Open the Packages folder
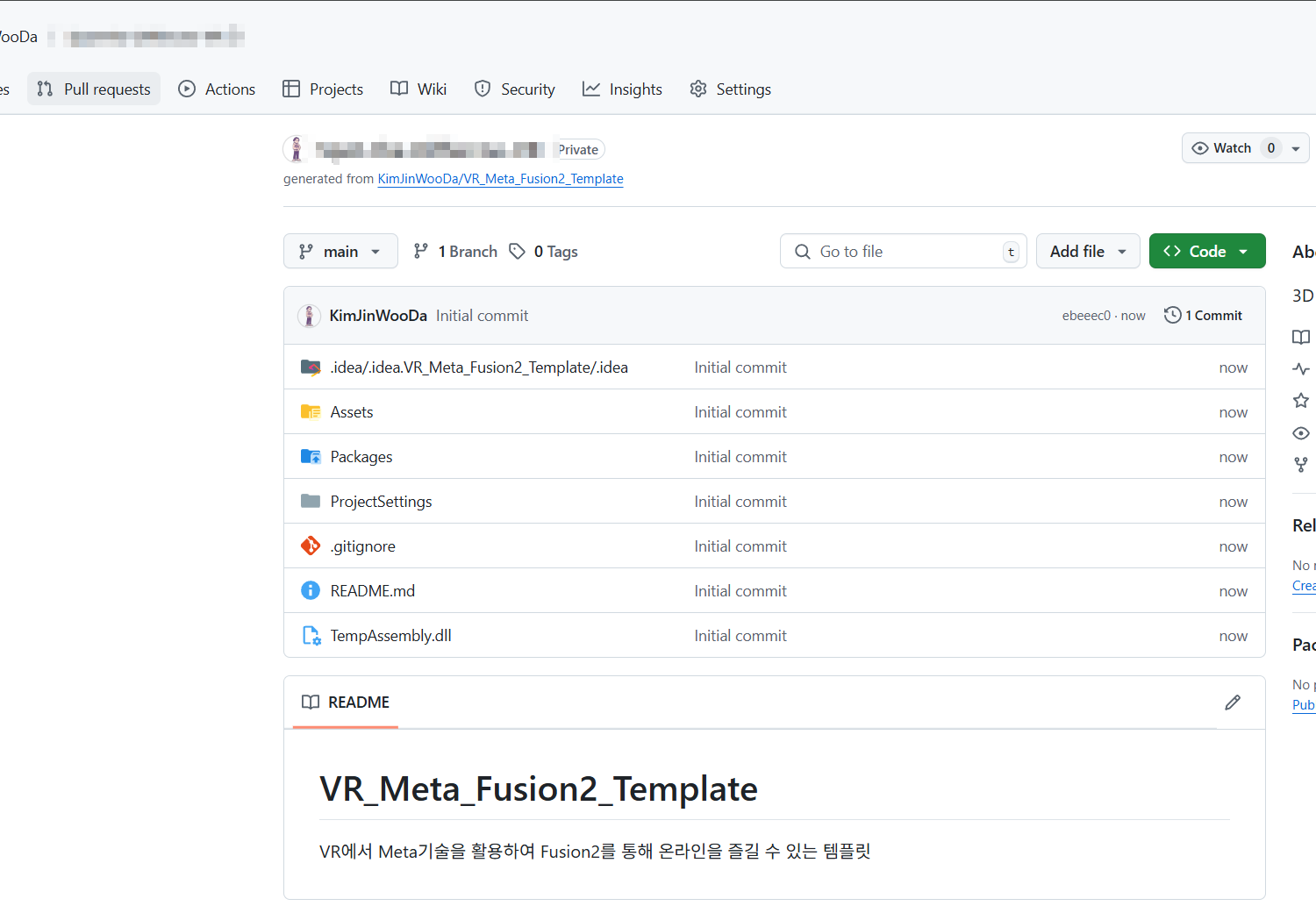 tap(361, 457)
